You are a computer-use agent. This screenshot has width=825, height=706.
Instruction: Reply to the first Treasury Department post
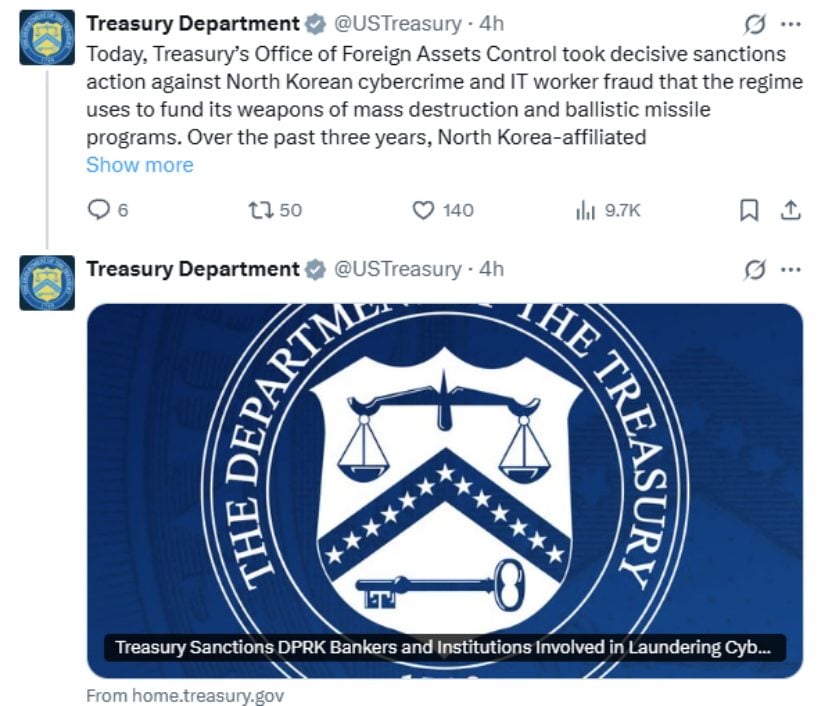99,210
